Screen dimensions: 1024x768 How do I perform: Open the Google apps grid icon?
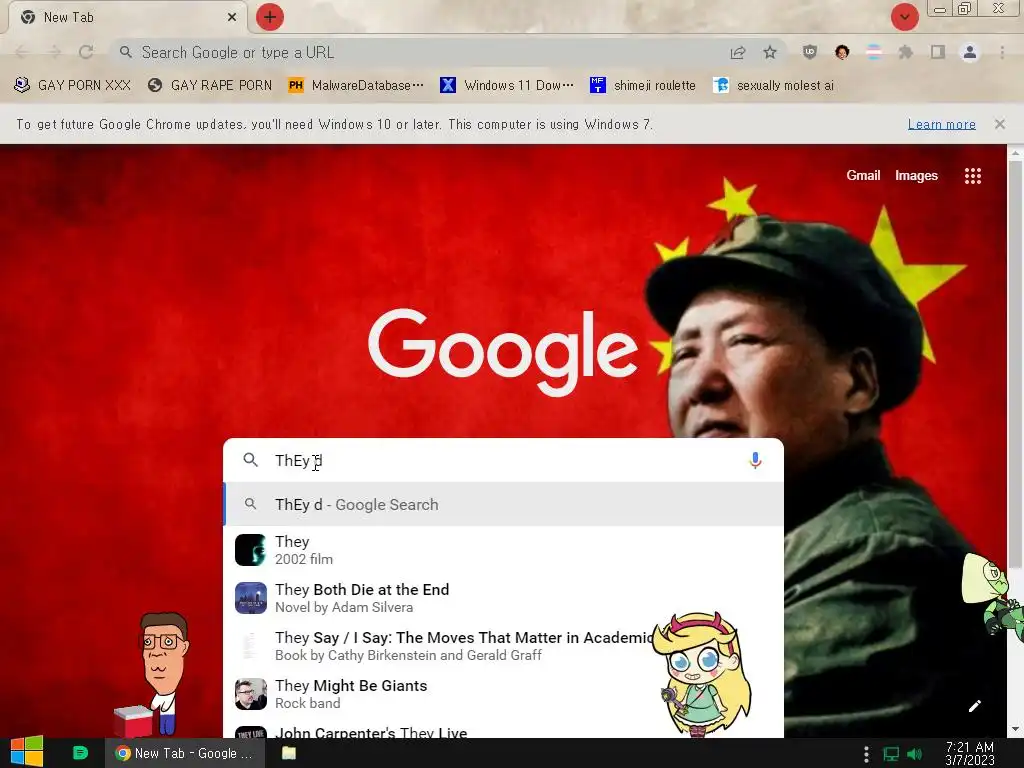click(973, 176)
